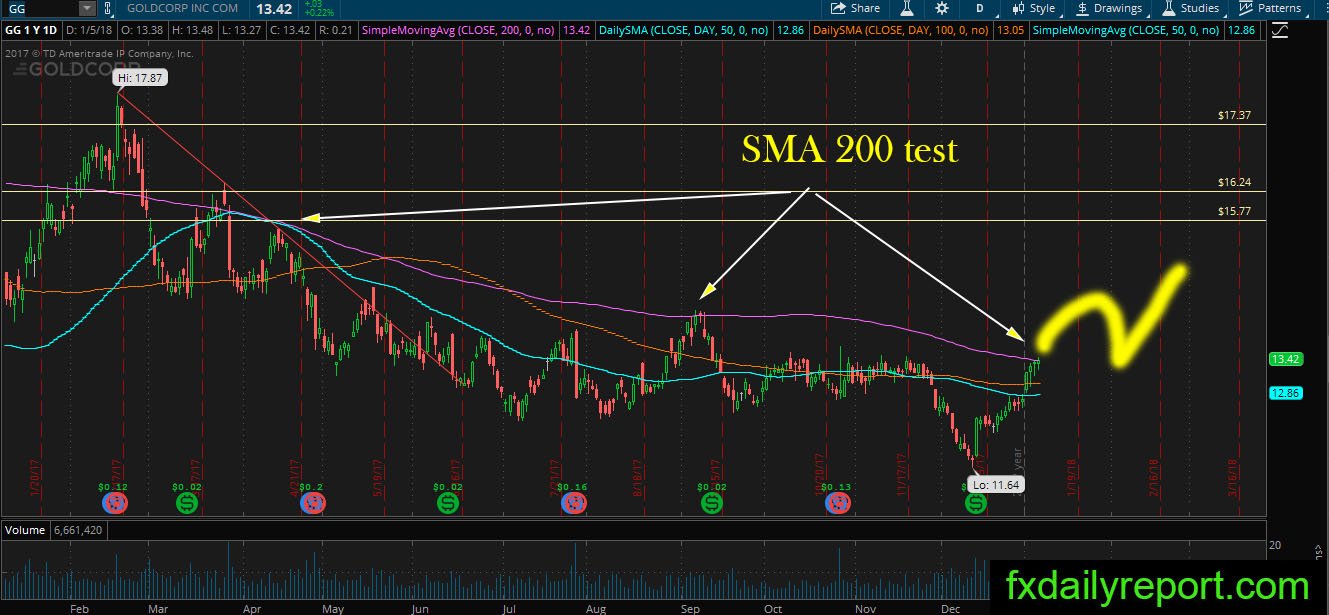Click the May label on time axis

coord(333,607)
